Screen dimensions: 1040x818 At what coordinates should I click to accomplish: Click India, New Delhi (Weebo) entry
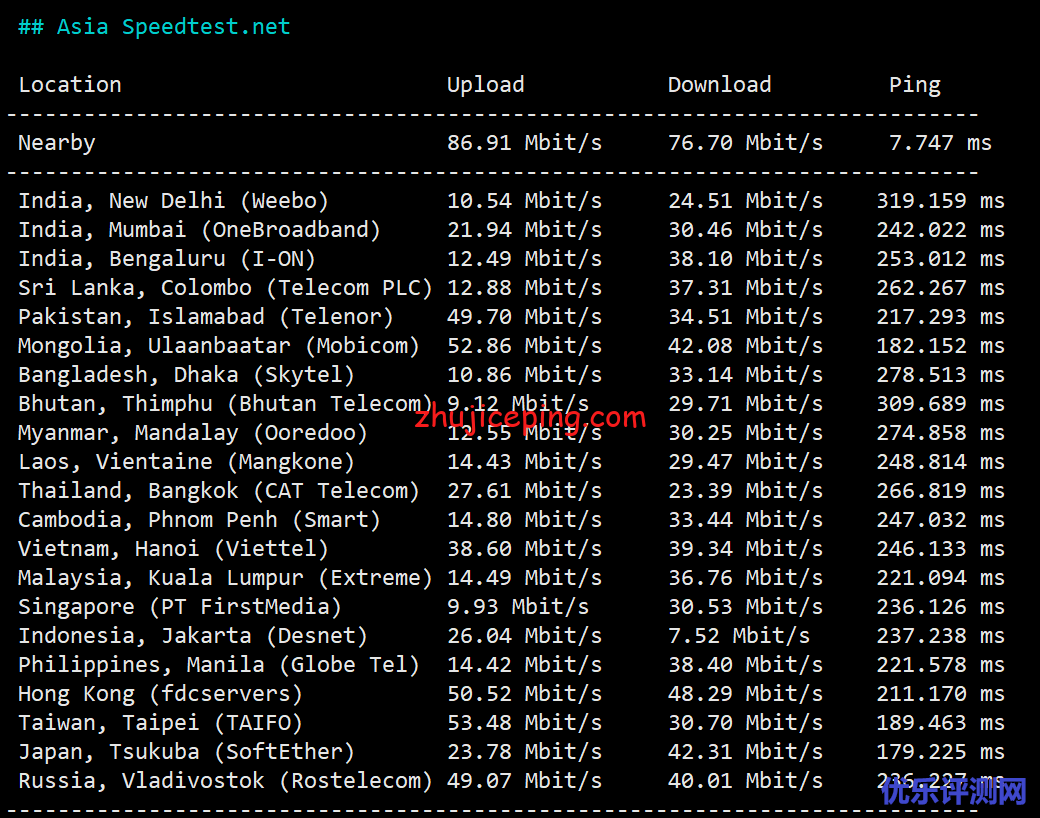click(173, 201)
